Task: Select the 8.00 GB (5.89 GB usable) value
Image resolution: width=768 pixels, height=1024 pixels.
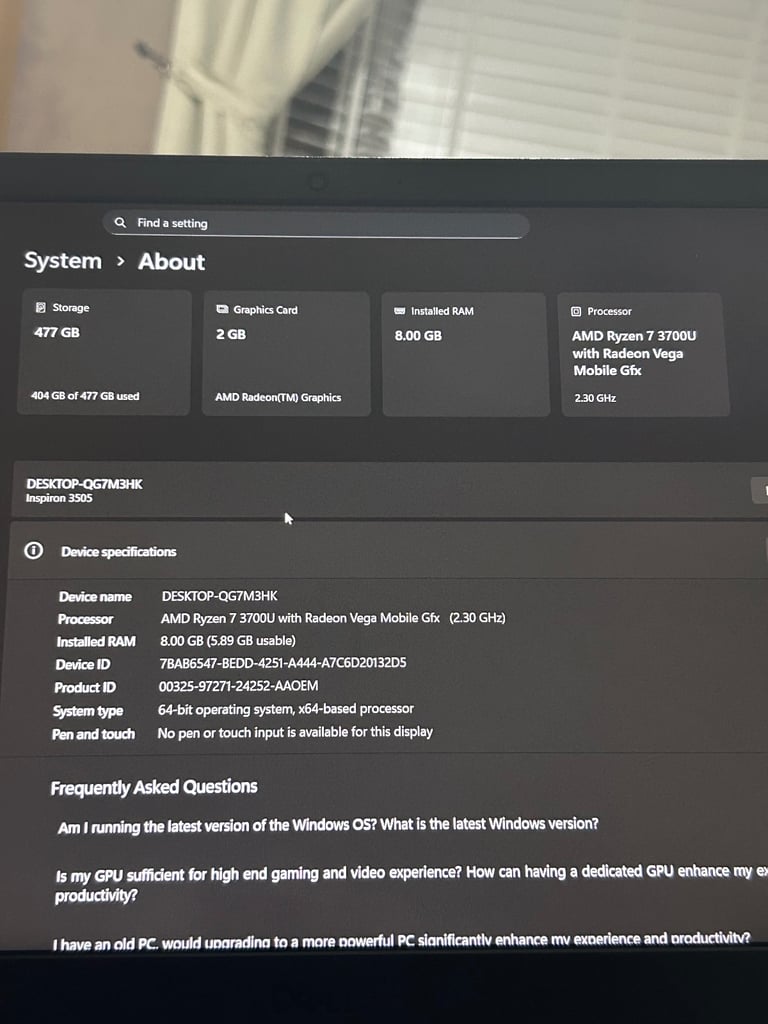Action: (x=227, y=641)
